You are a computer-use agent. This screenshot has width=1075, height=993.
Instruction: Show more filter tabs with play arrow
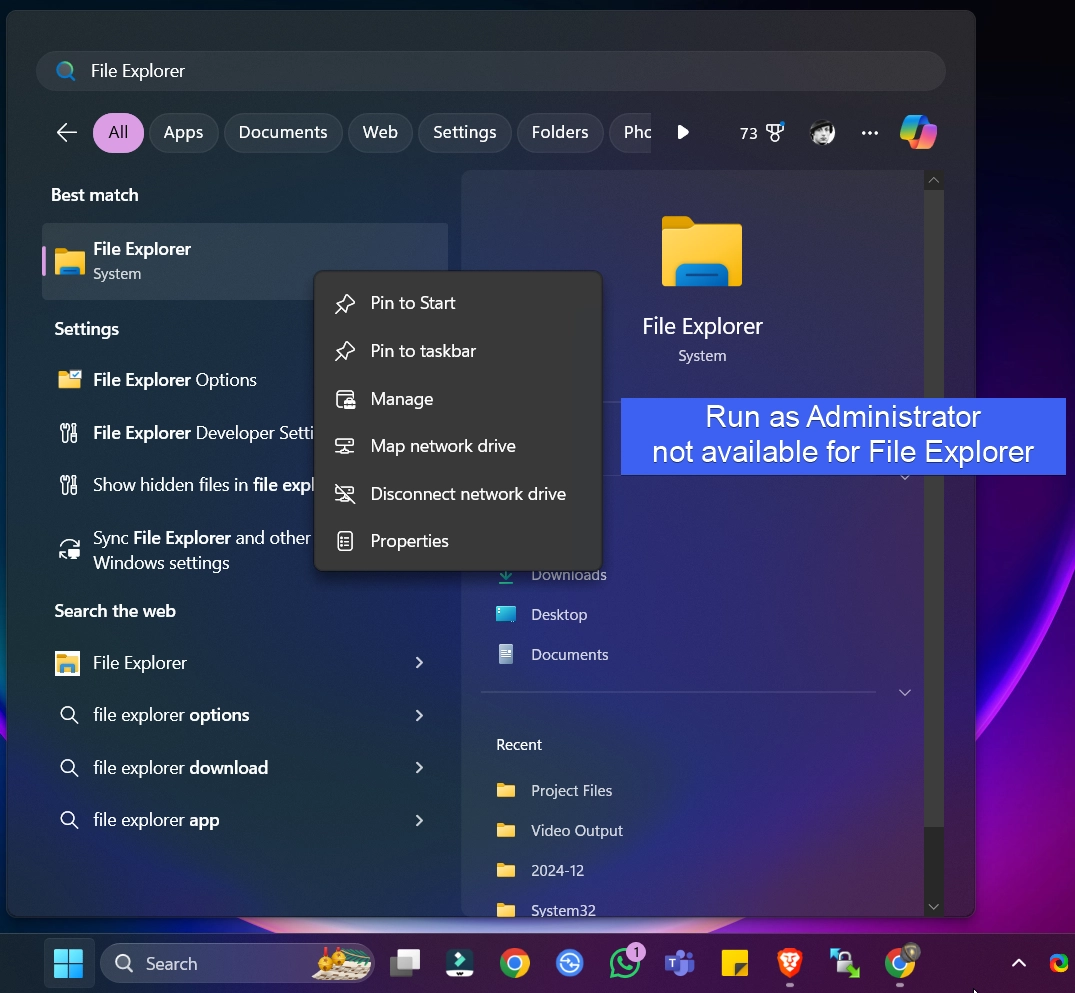[x=683, y=132]
